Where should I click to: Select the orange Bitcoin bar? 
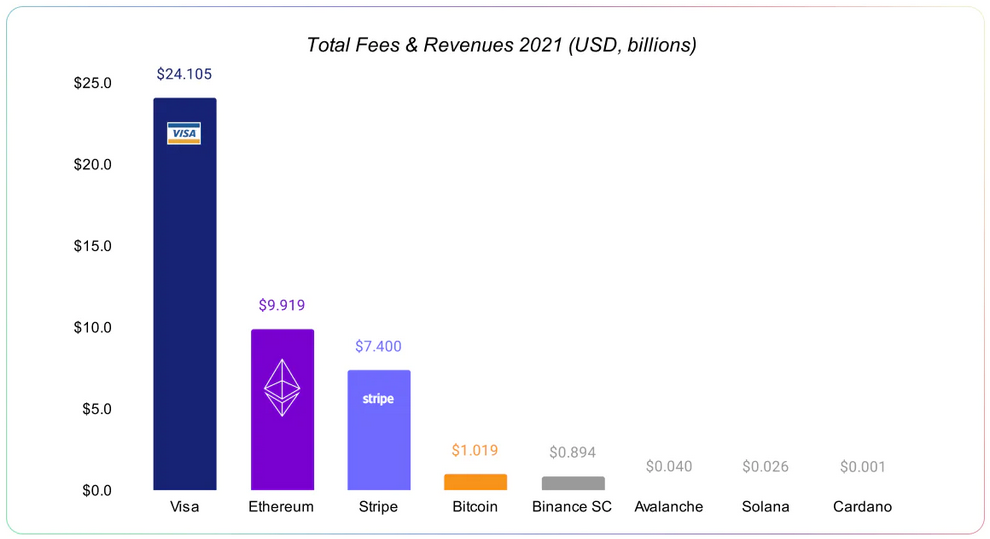pyautogui.click(x=475, y=482)
